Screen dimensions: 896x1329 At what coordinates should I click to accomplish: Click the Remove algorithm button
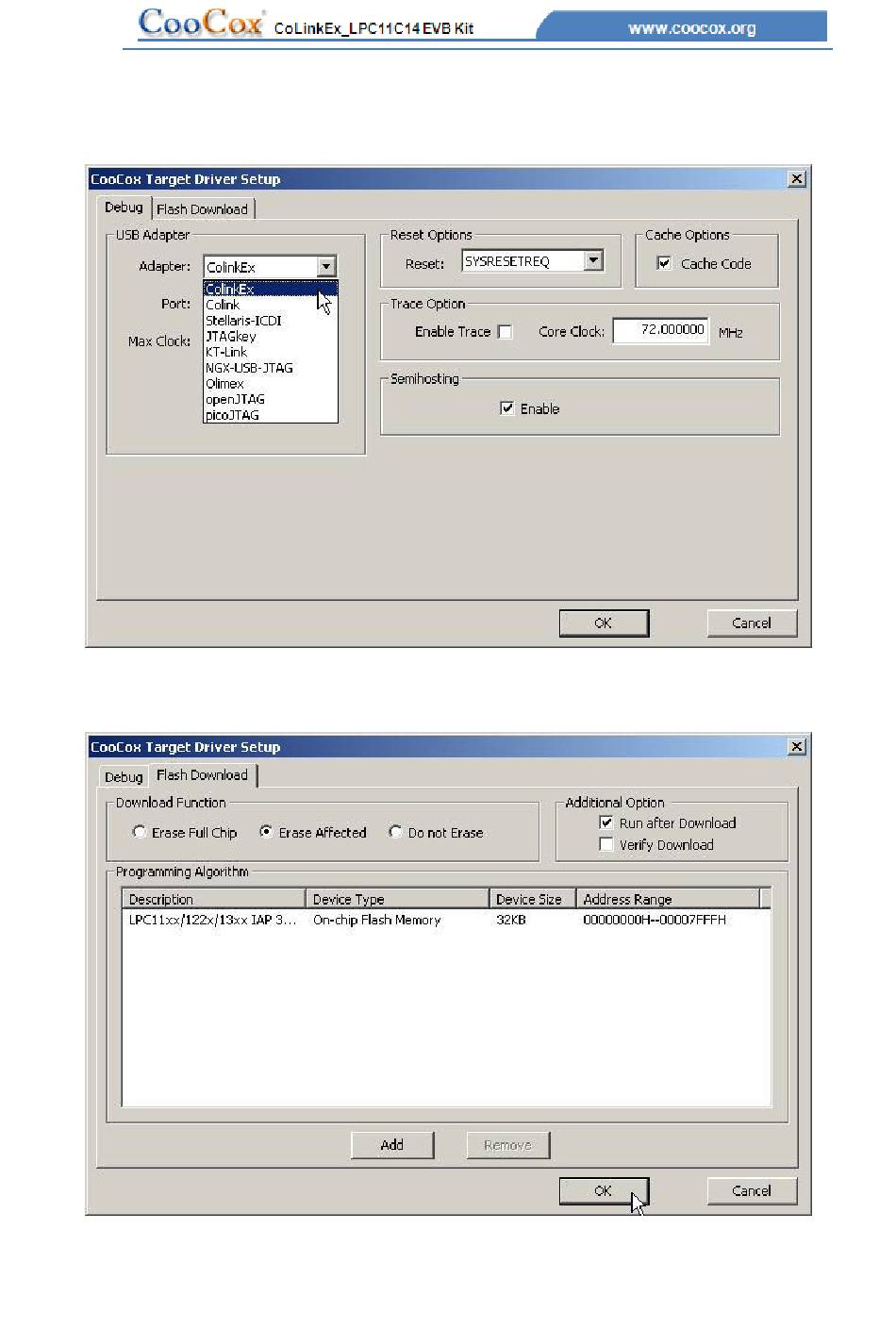point(507,1145)
